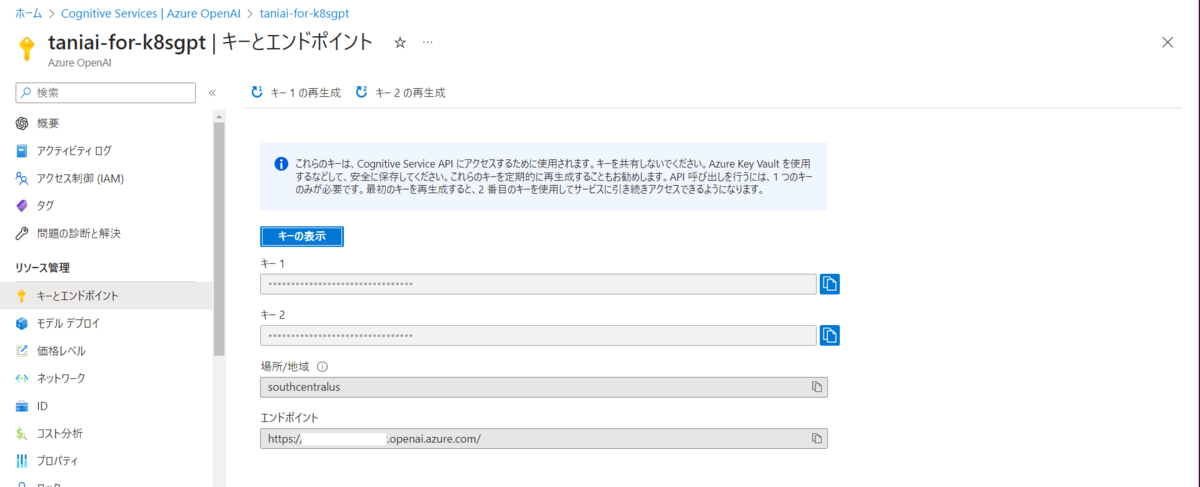The image size is (1200, 487).
Task: Close the キーとエンドポイント blade
Action: coord(1167,42)
